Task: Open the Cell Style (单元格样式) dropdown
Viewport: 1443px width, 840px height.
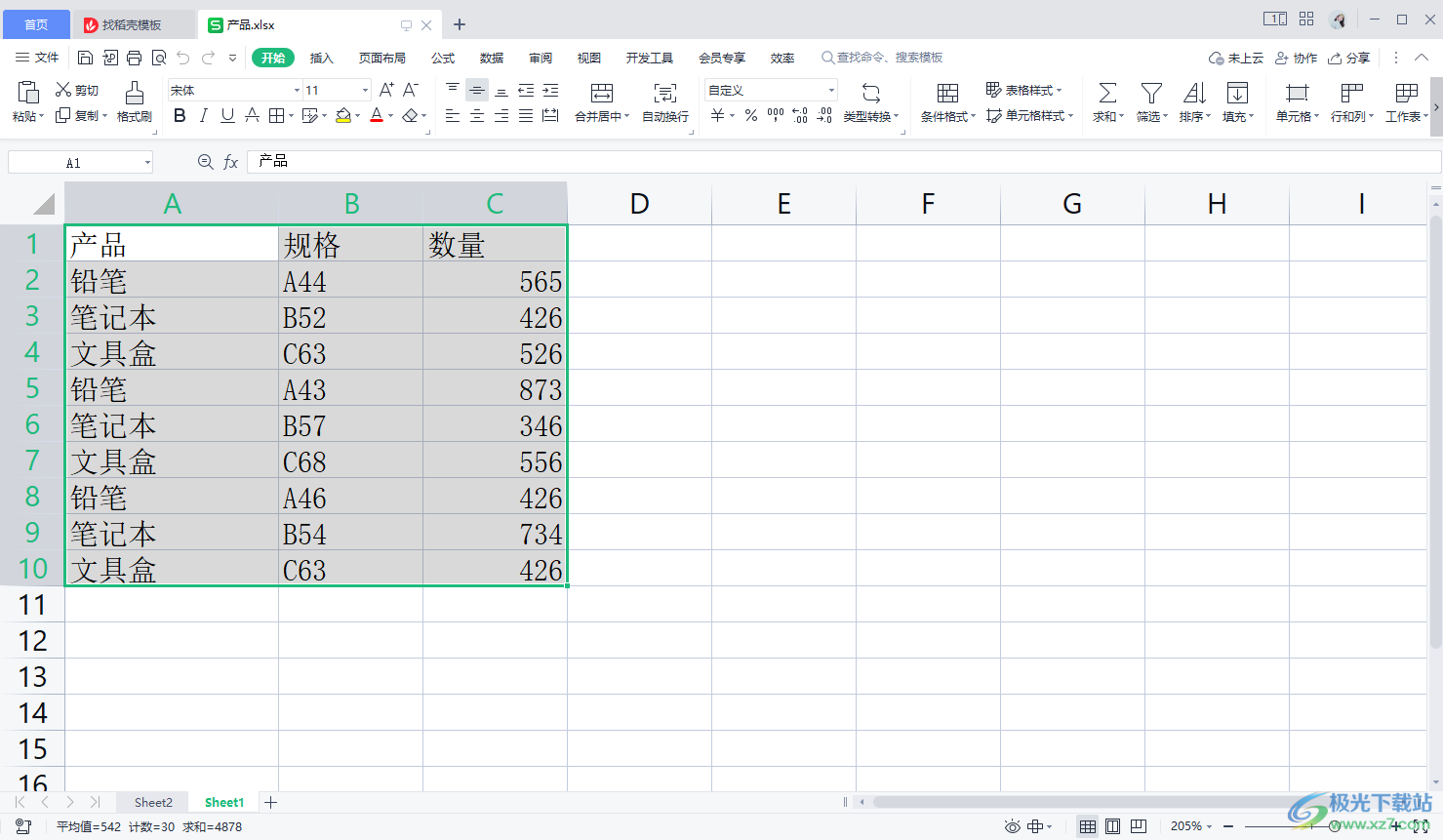Action: 1029,115
